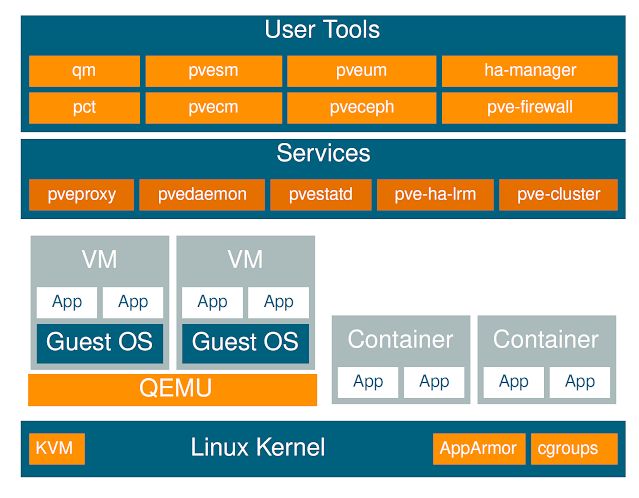Click the pveceph tool box
639x498 pixels.
pos(361,108)
